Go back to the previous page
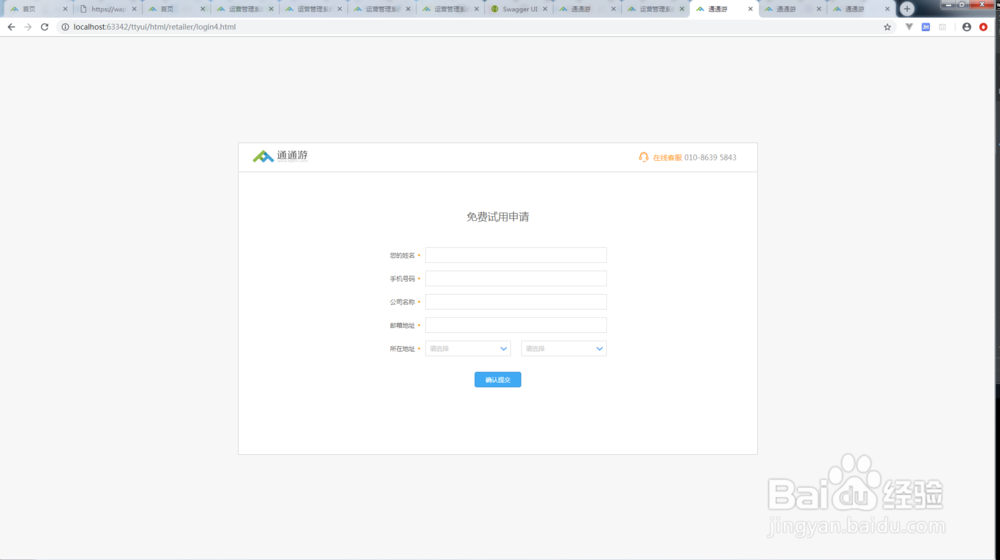 tap(11, 27)
